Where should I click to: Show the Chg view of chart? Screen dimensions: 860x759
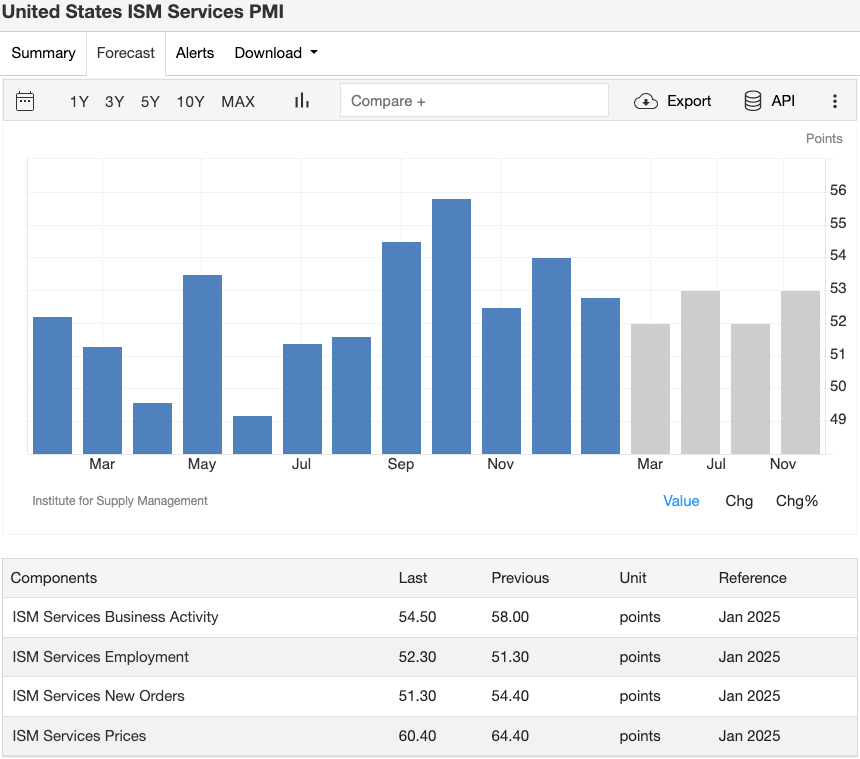(739, 501)
